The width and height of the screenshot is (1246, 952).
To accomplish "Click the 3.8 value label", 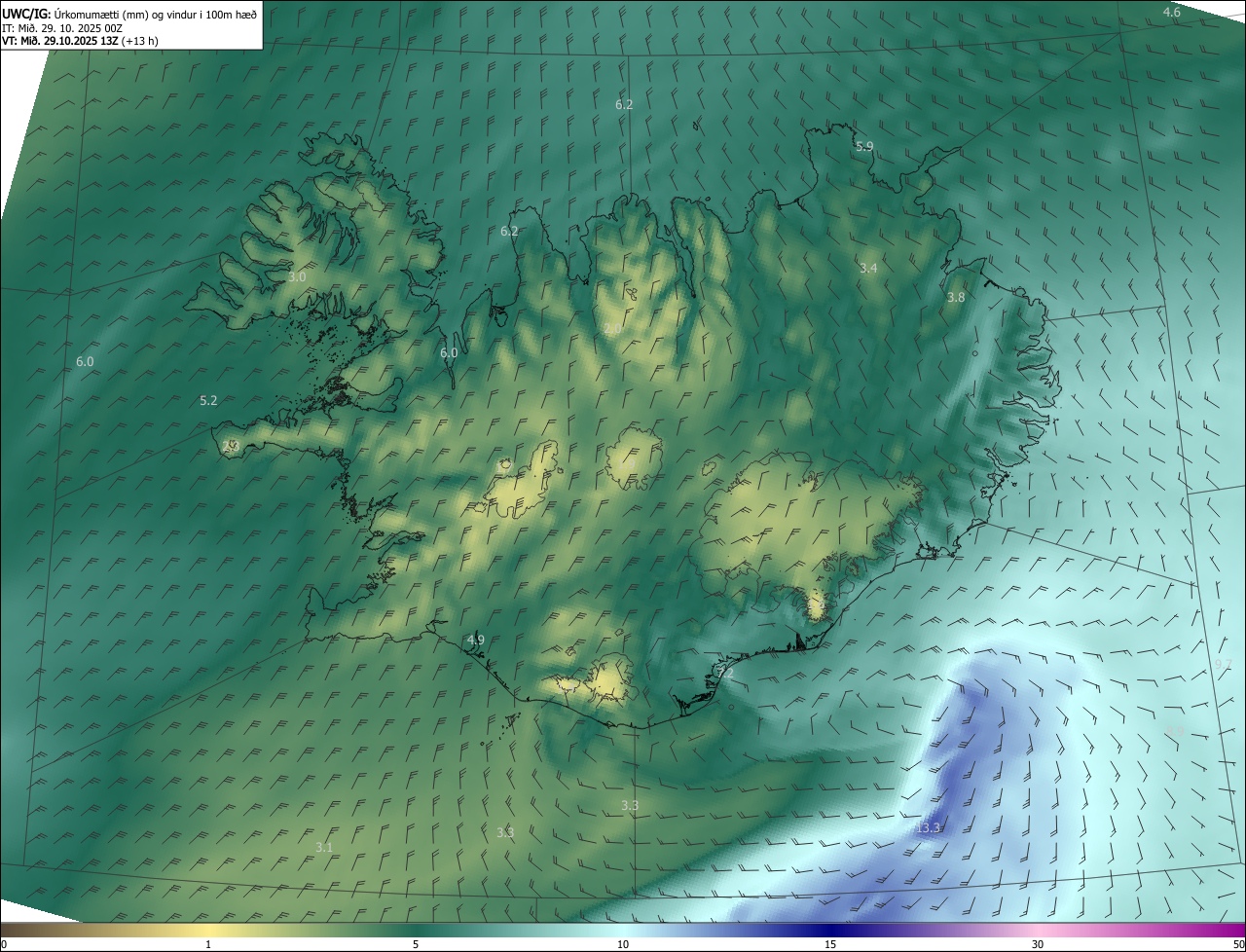I will [956, 298].
